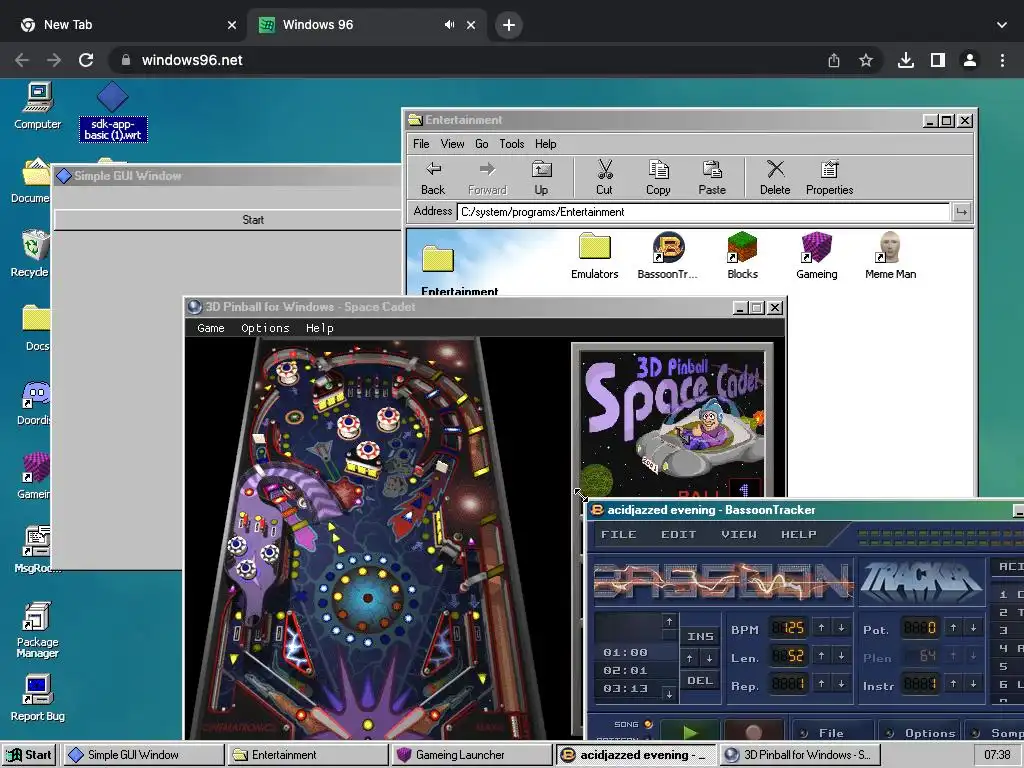Open the MsgRoom desktop shortcut
Screen dimensions: 1024x768
(x=36, y=549)
